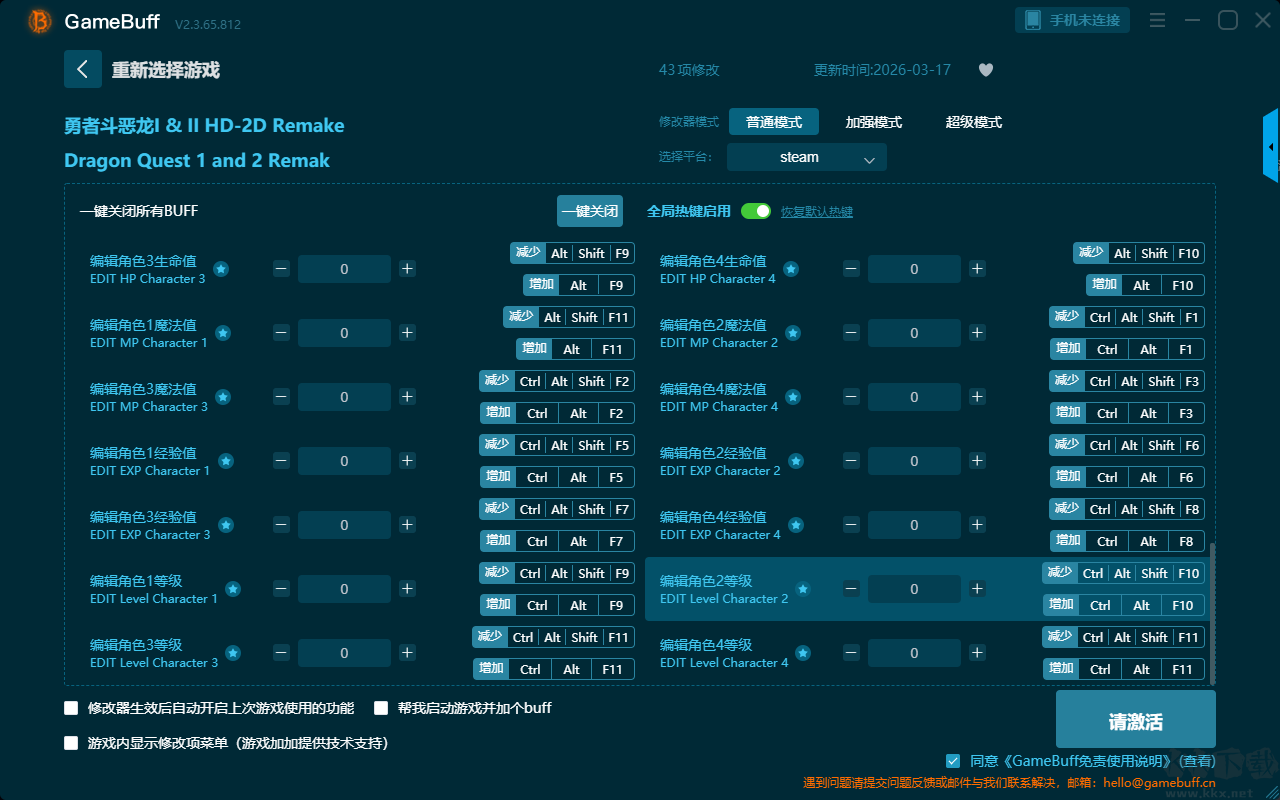The image size is (1280, 800).
Task: Expand the side panel arrow on right edge
Action: coord(1271,146)
